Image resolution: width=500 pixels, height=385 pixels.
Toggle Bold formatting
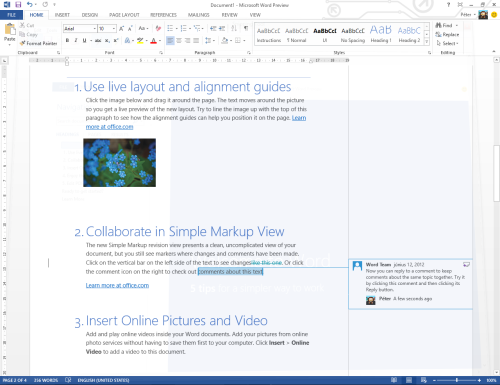tap(67, 40)
